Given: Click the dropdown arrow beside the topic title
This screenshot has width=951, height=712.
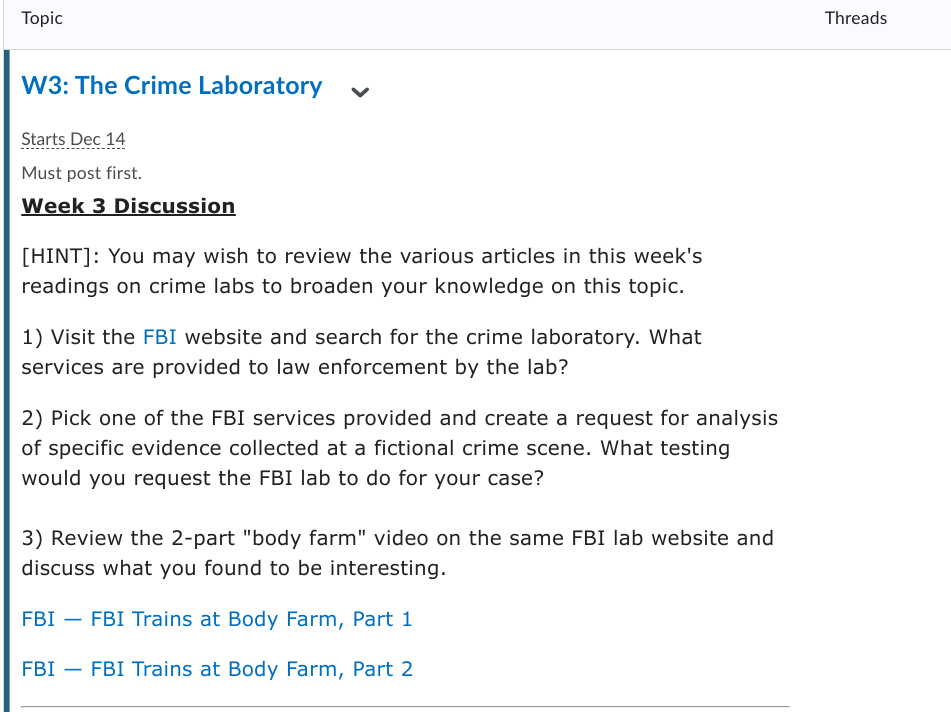Looking at the screenshot, I should (360, 92).
